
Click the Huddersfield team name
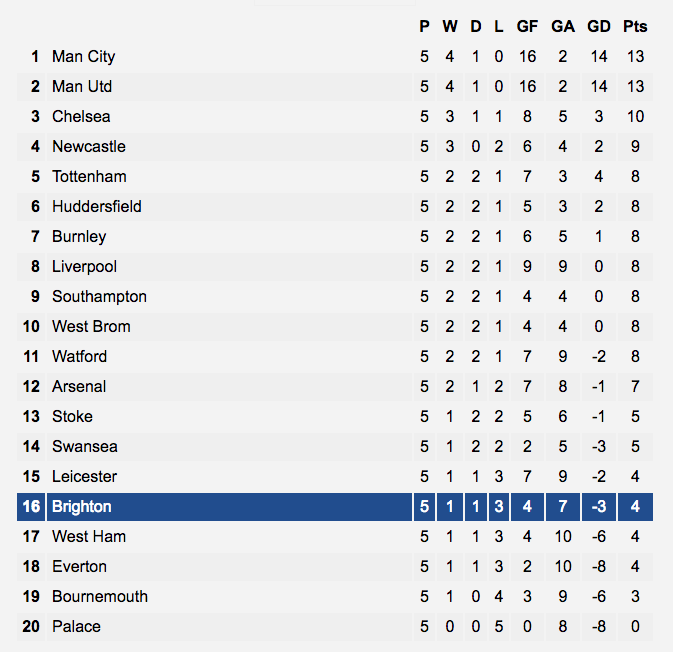(97, 206)
